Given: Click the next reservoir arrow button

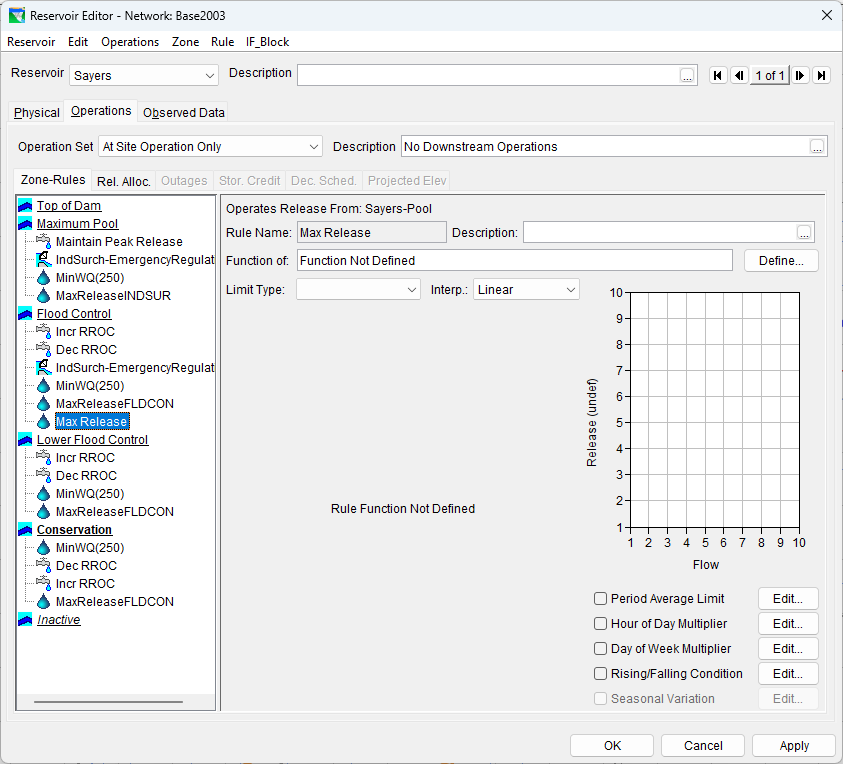Looking at the screenshot, I should [x=800, y=75].
